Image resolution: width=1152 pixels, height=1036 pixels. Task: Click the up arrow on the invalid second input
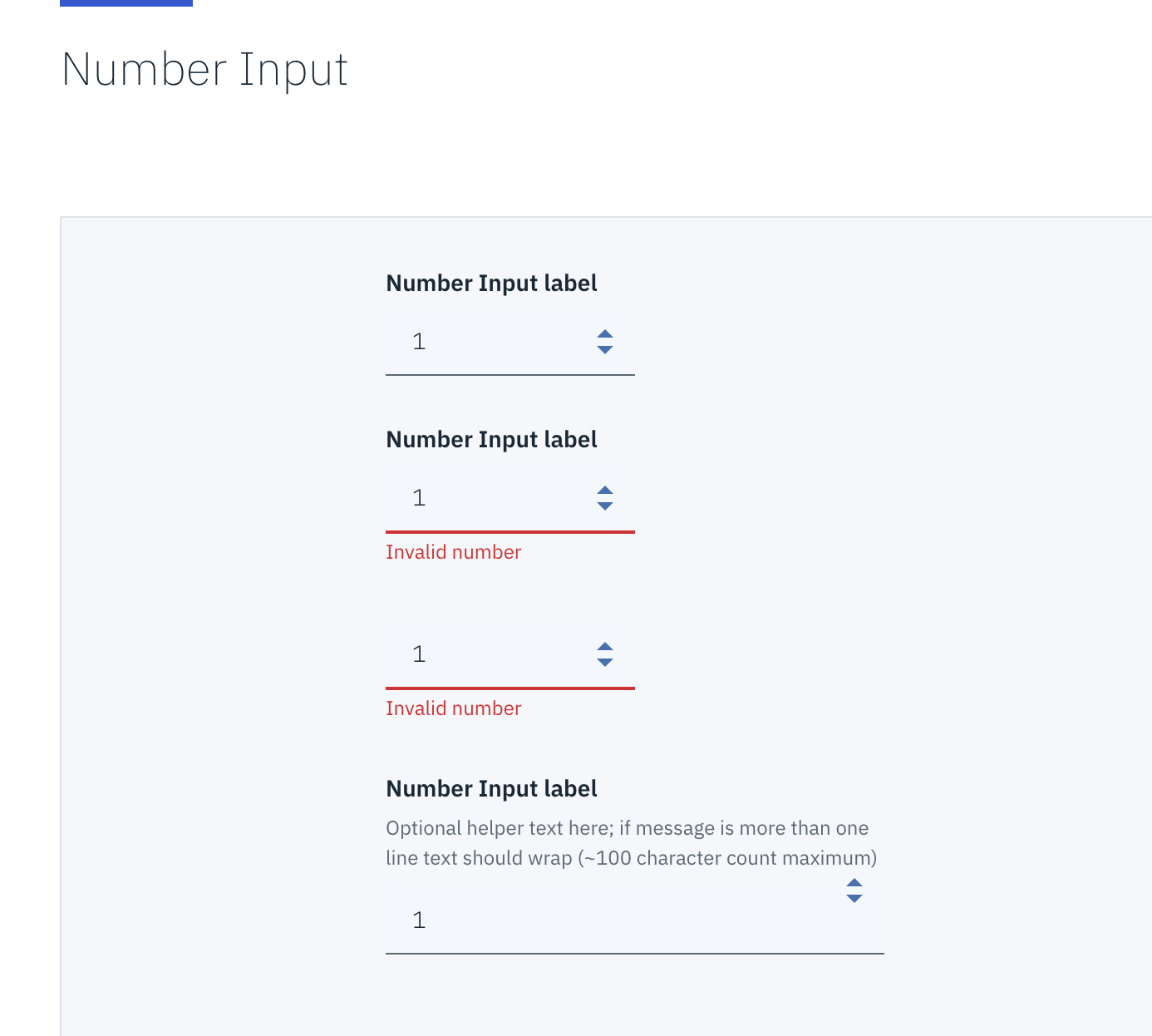(604, 491)
